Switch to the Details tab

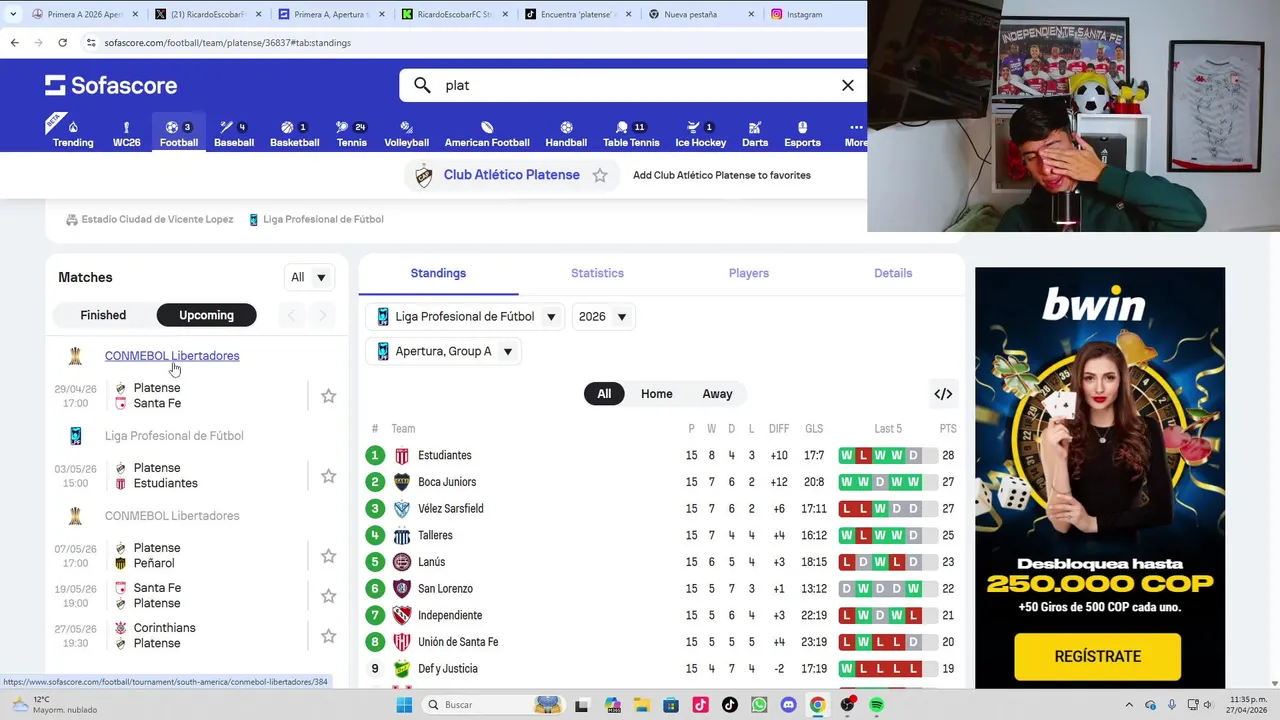893,273
